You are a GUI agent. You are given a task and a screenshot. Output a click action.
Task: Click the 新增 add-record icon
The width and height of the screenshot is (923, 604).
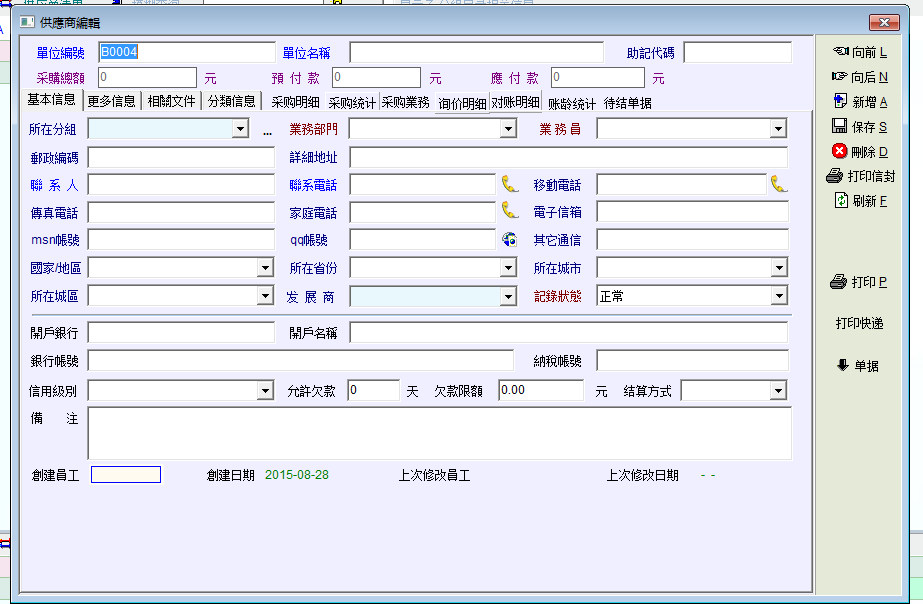point(840,101)
